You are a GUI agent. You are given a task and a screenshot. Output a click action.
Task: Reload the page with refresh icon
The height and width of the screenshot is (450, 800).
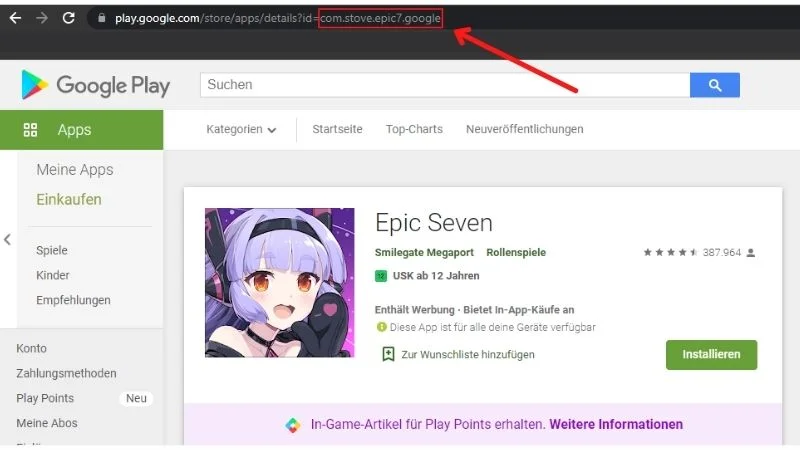coord(68,18)
